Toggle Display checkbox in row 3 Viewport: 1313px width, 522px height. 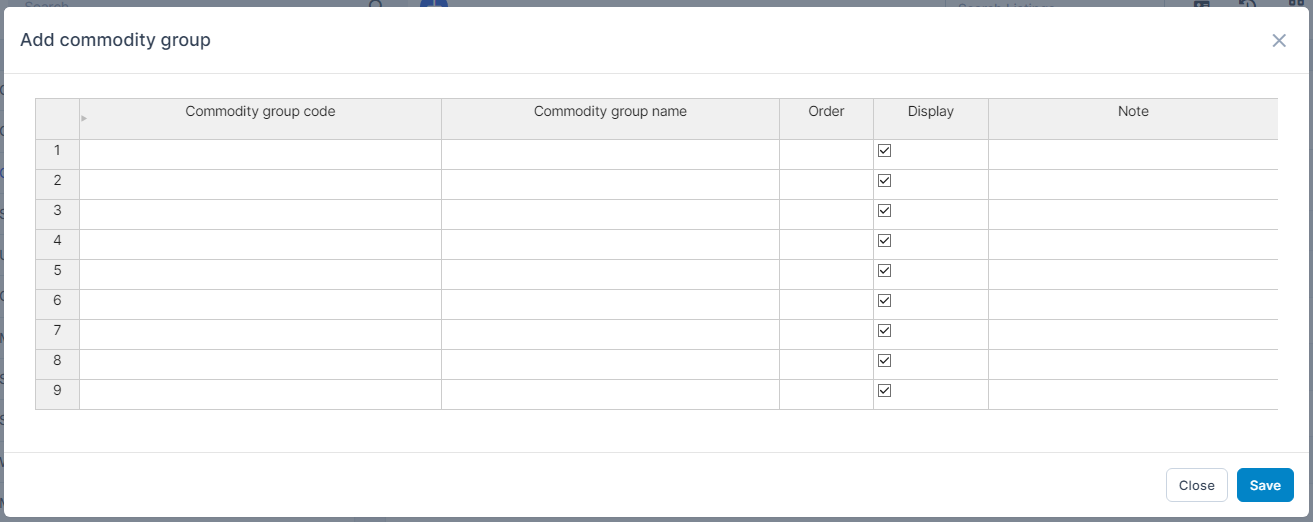[884, 211]
